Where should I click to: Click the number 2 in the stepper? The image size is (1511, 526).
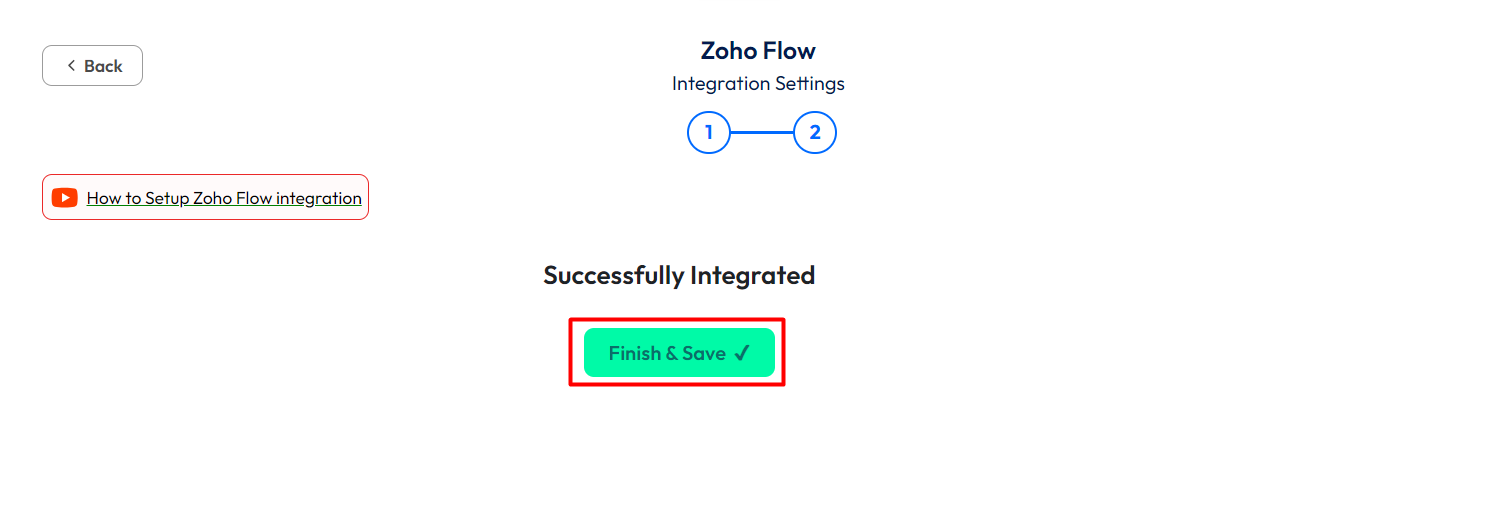tap(815, 133)
